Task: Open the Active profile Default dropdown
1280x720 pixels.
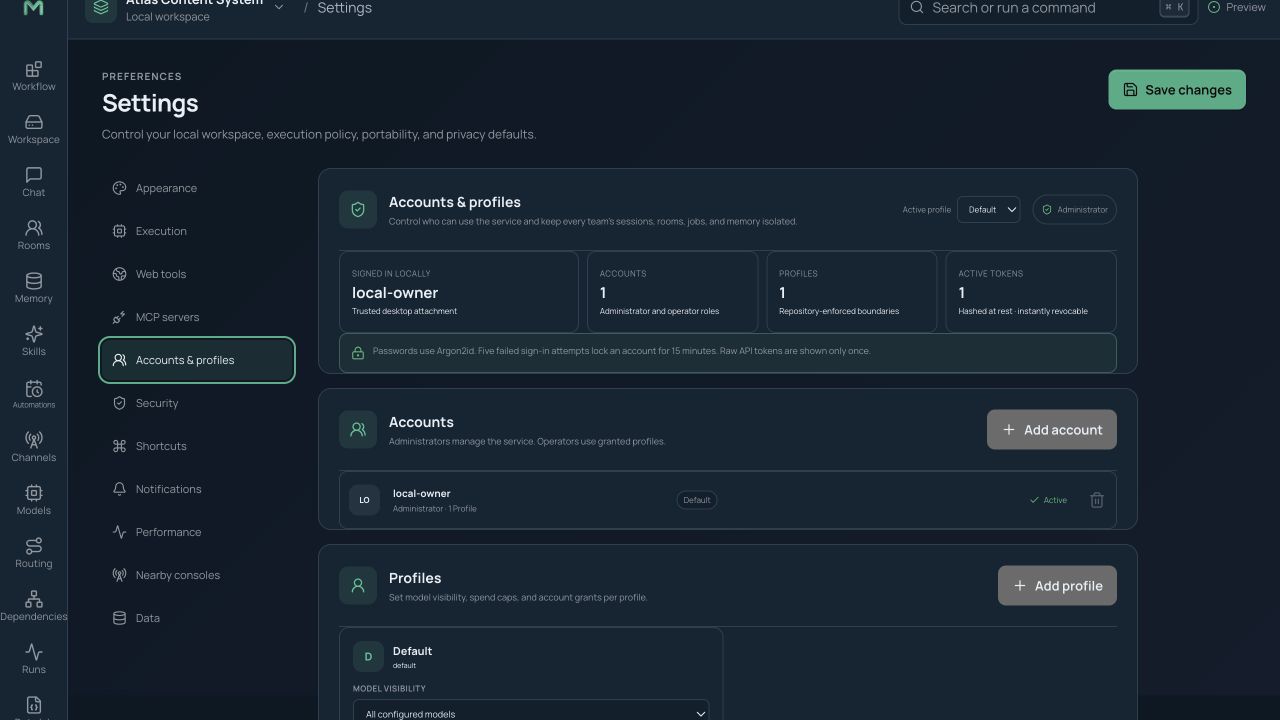Action: [989, 210]
